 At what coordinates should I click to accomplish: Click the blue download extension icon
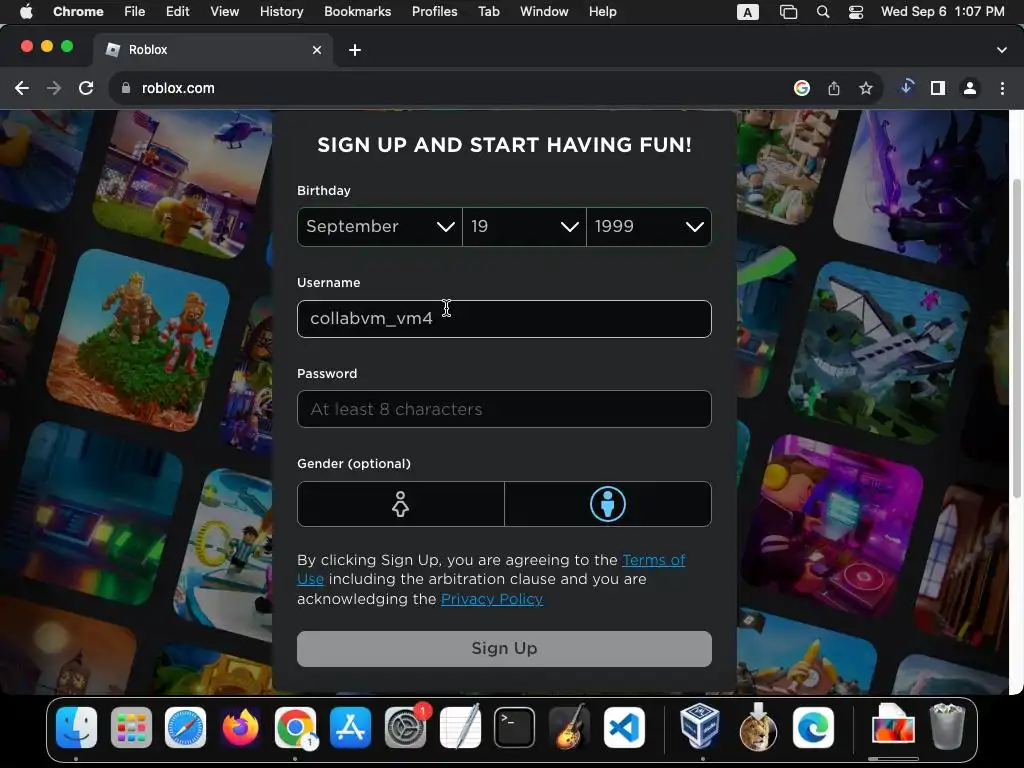pos(906,87)
